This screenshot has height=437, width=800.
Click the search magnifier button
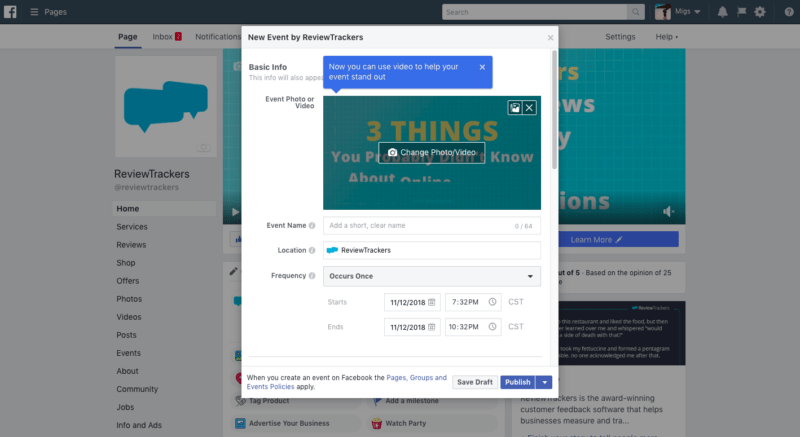pos(635,12)
